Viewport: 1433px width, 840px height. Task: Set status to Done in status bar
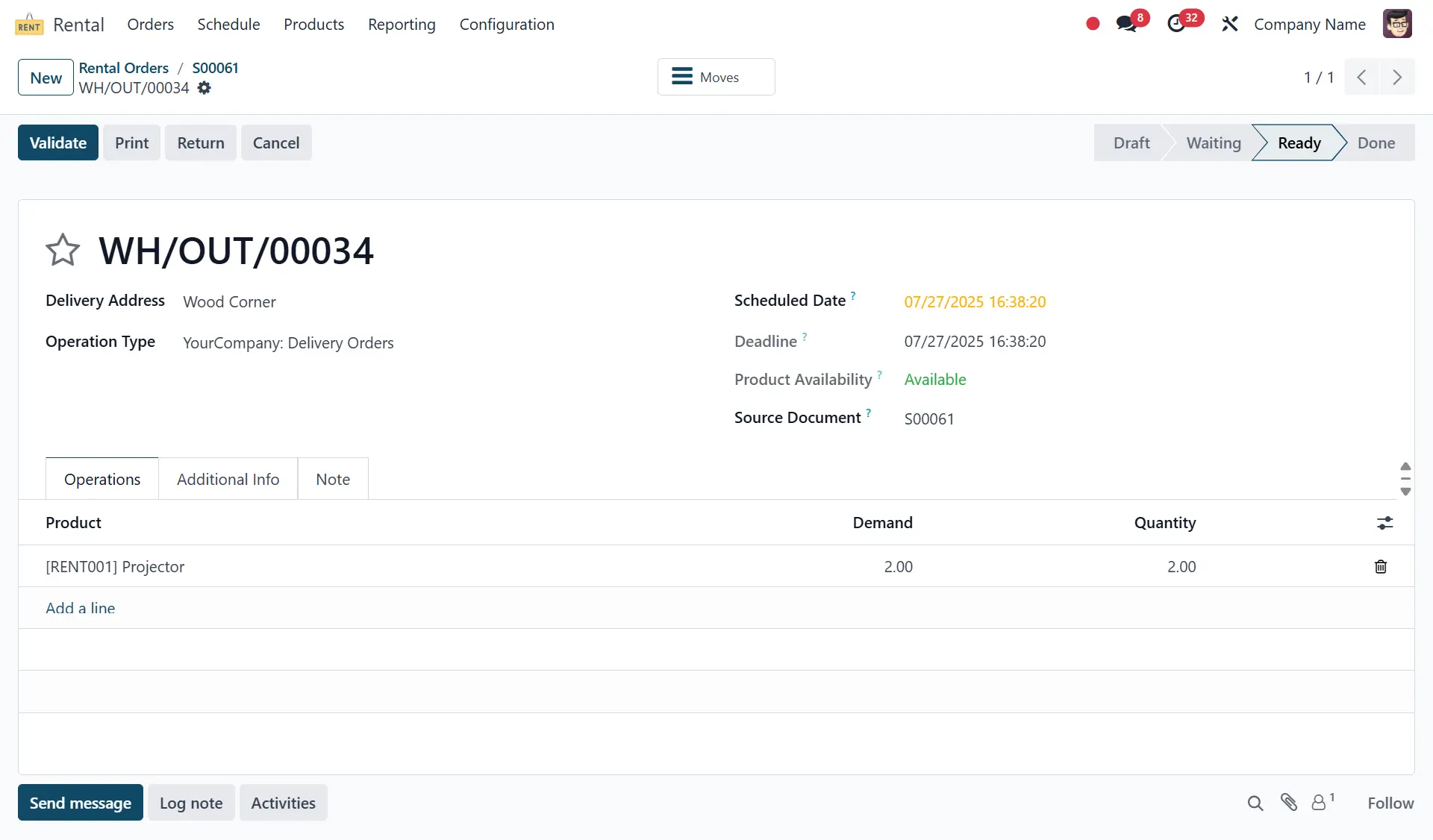click(x=1376, y=142)
